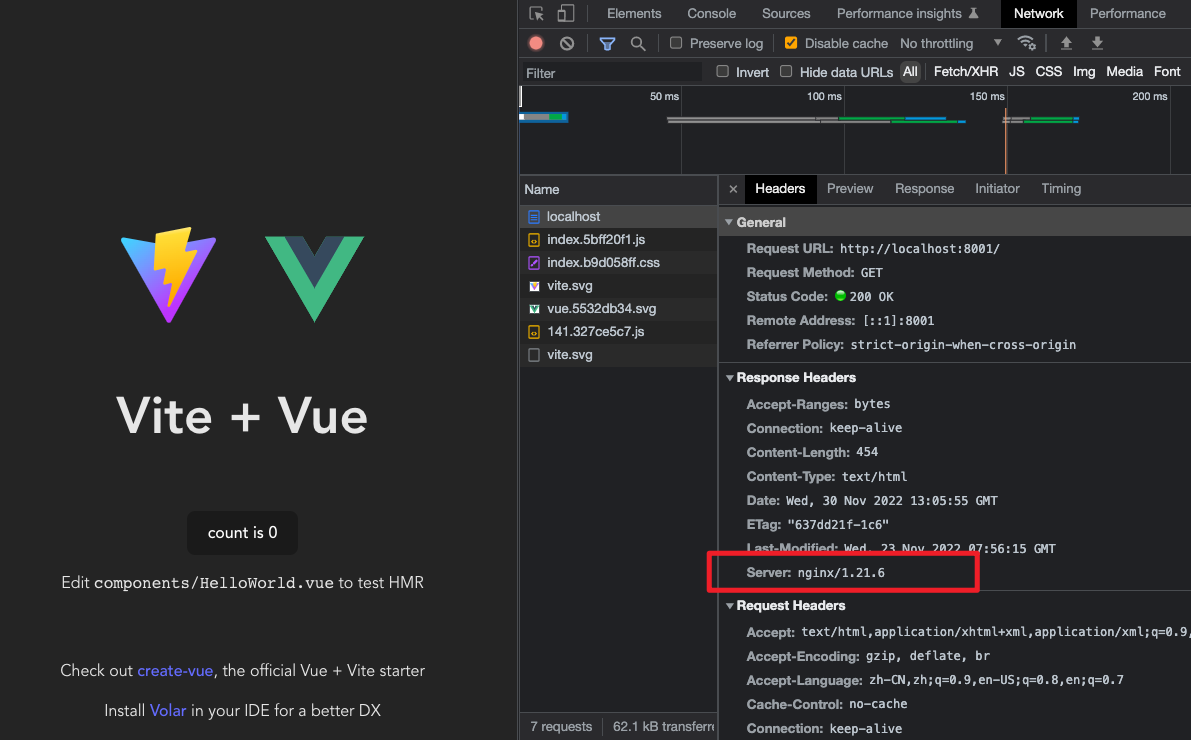The width and height of the screenshot is (1191, 740).
Task: Click the Remote Address [::1]:8001 value
Action: (x=899, y=321)
